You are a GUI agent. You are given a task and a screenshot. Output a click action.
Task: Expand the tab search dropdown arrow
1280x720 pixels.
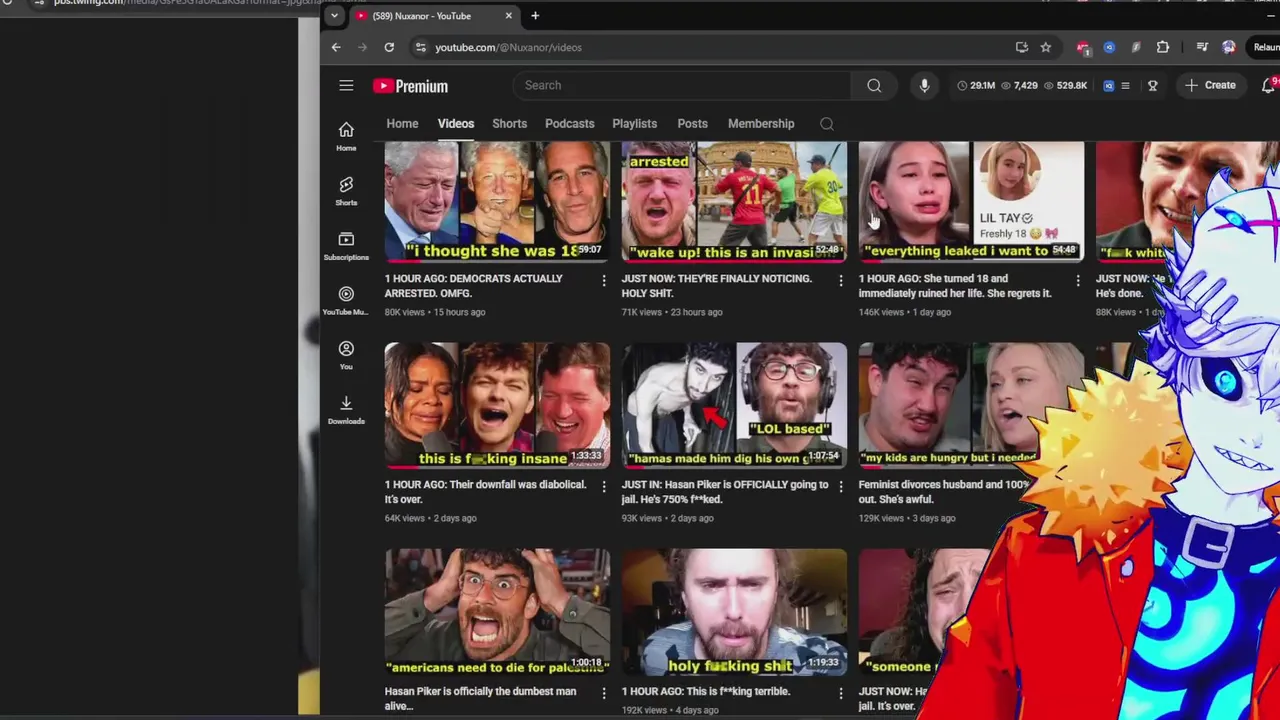pyautogui.click(x=334, y=16)
